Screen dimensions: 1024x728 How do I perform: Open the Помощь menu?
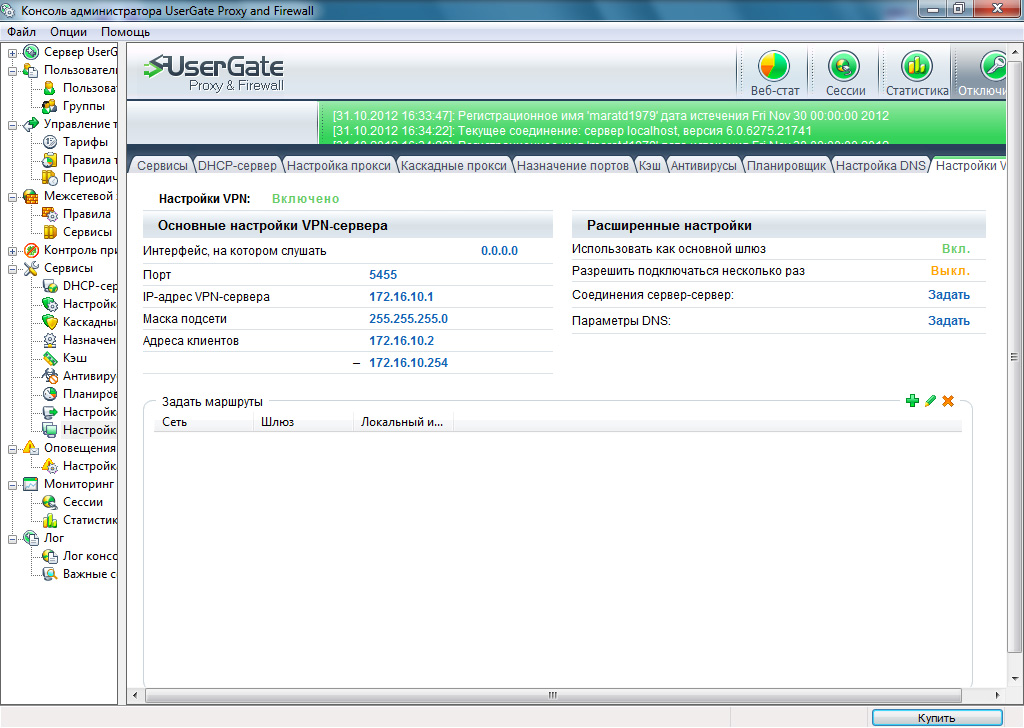[x=125, y=31]
